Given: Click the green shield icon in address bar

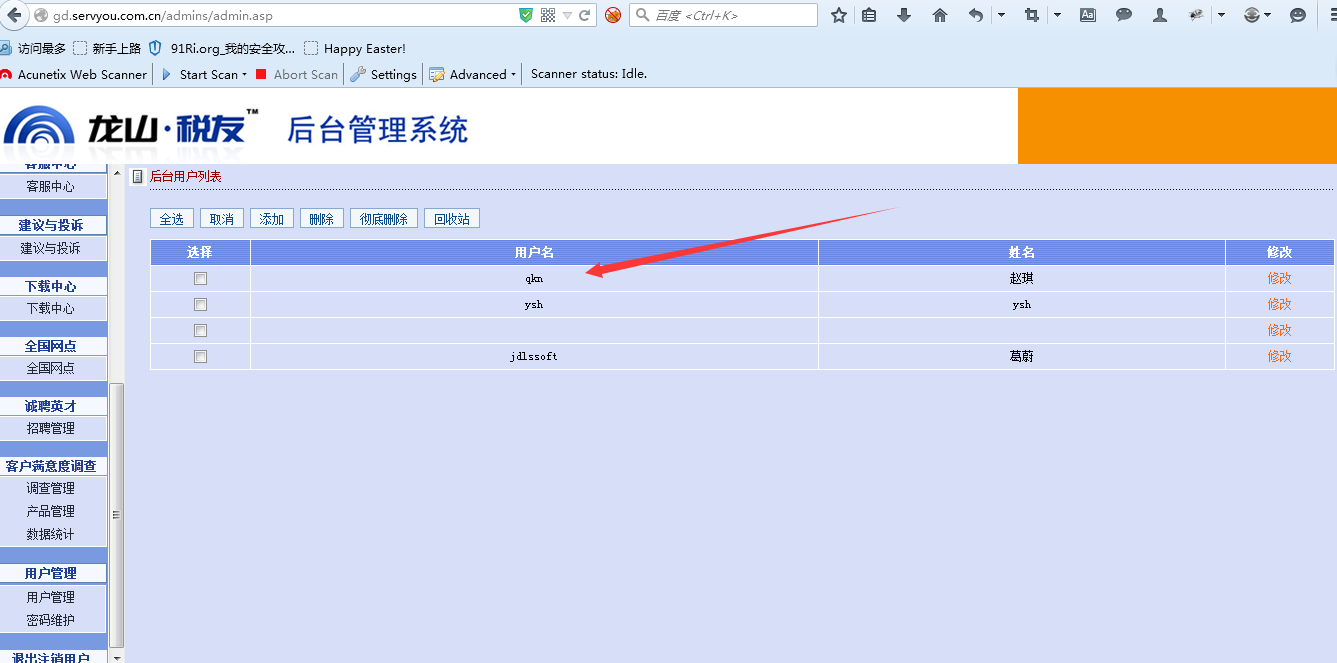Looking at the screenshot, I should [526, 15].
